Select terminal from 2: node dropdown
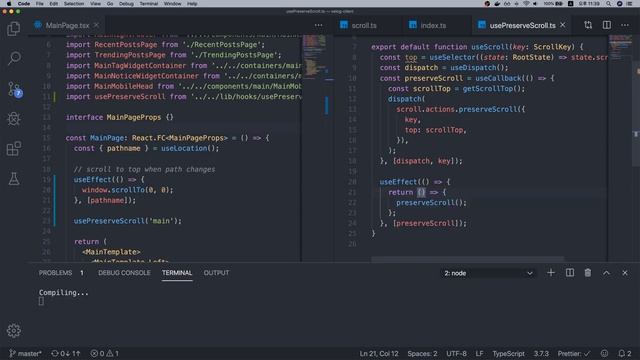Screen dimensions: 640x360 (488, 273)
